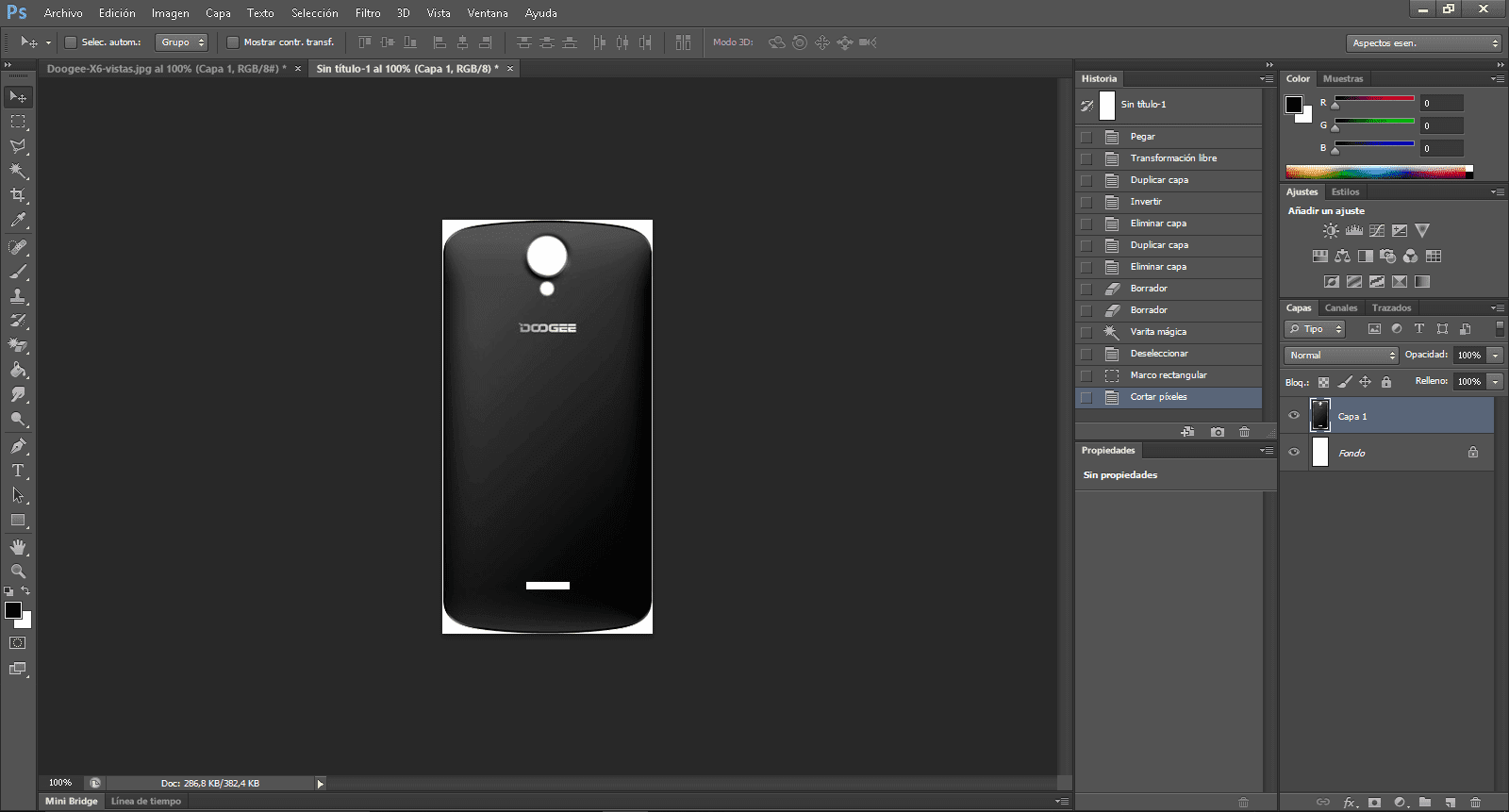Set history brush source to Cortar píxeles
This screenshot has width=1509, height=812.
(x=1086, y=397)
